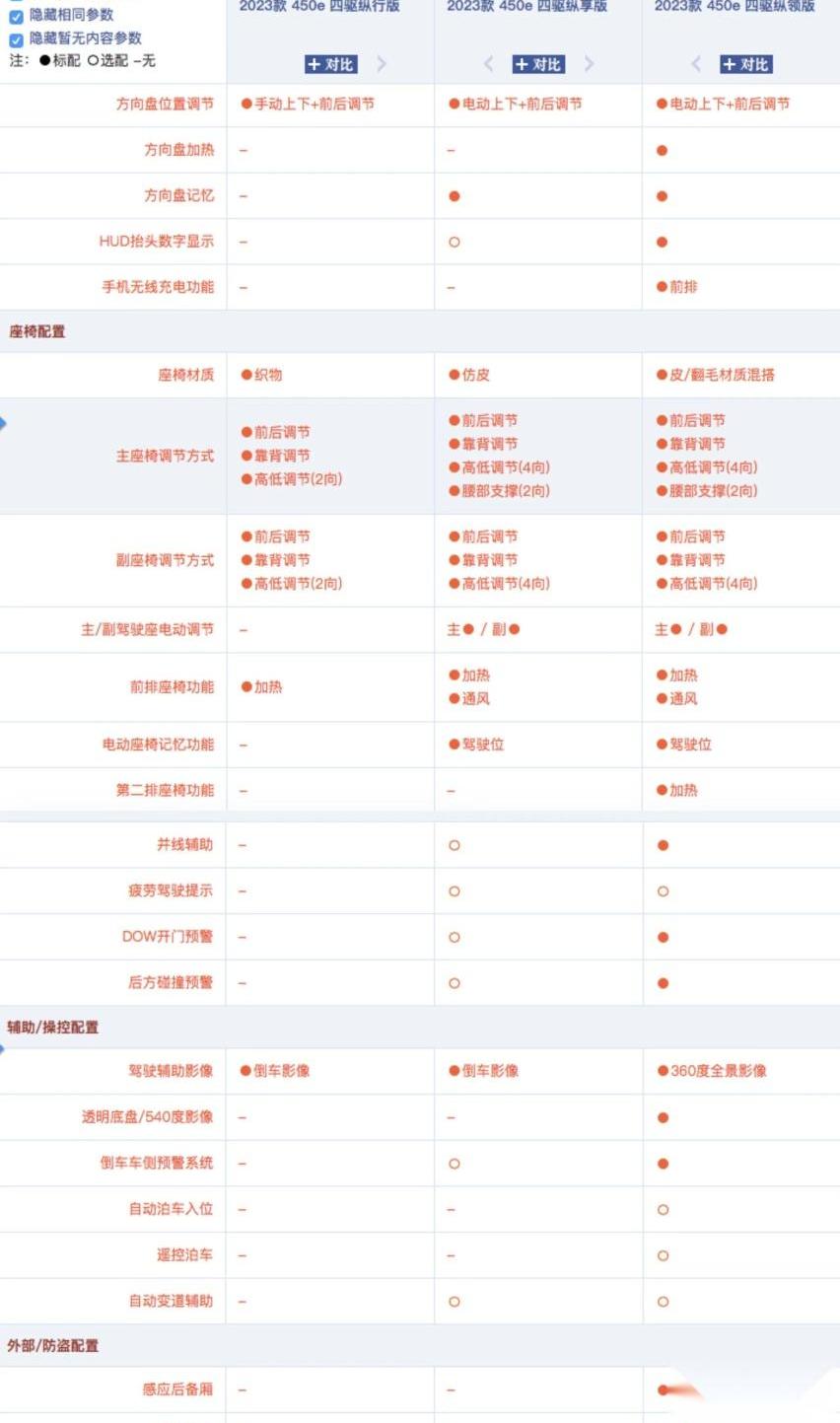Click the 感应后备厢 row label
Screen dimensions: 840x1423
coord(177,1389)
